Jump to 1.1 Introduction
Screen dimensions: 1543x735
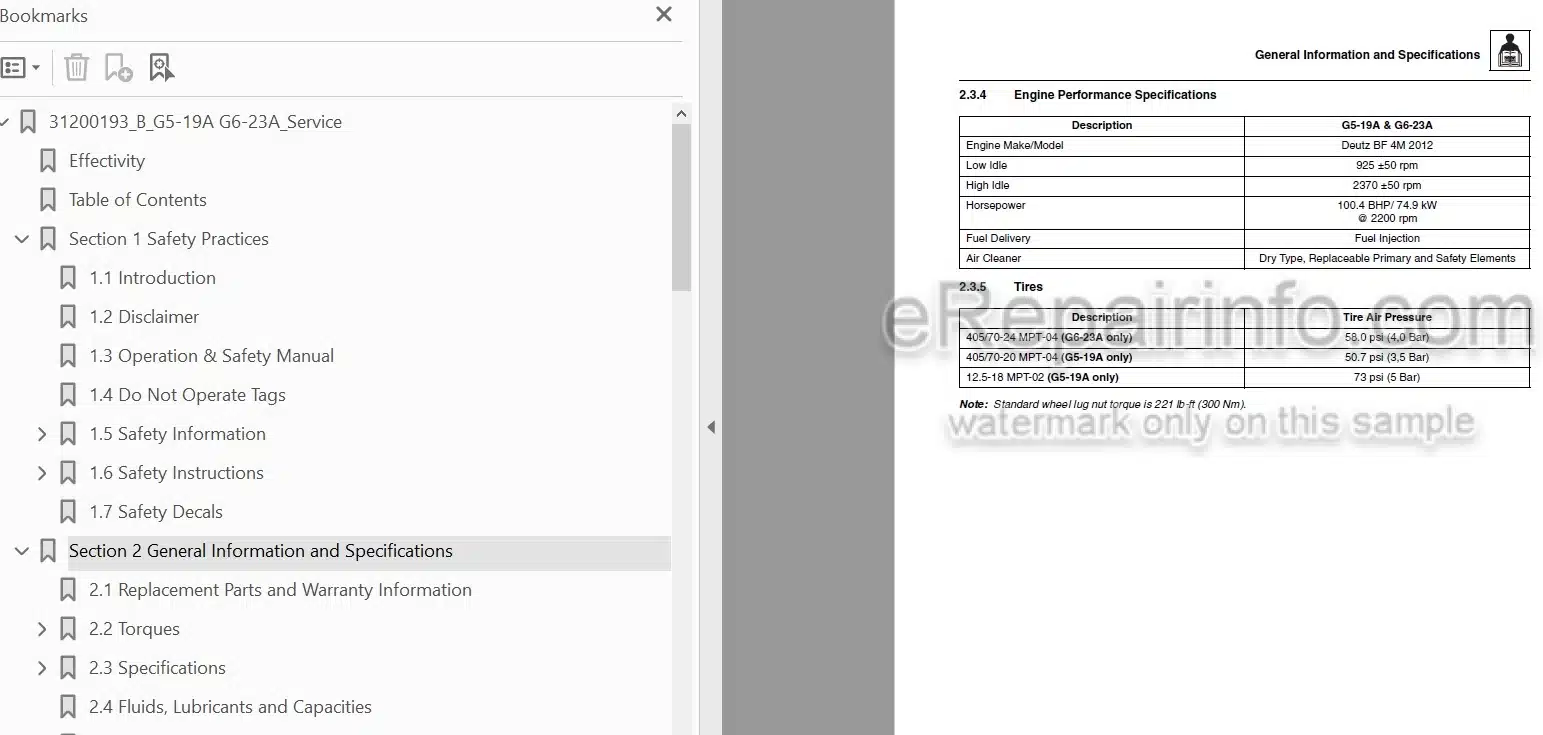point(152,278)
